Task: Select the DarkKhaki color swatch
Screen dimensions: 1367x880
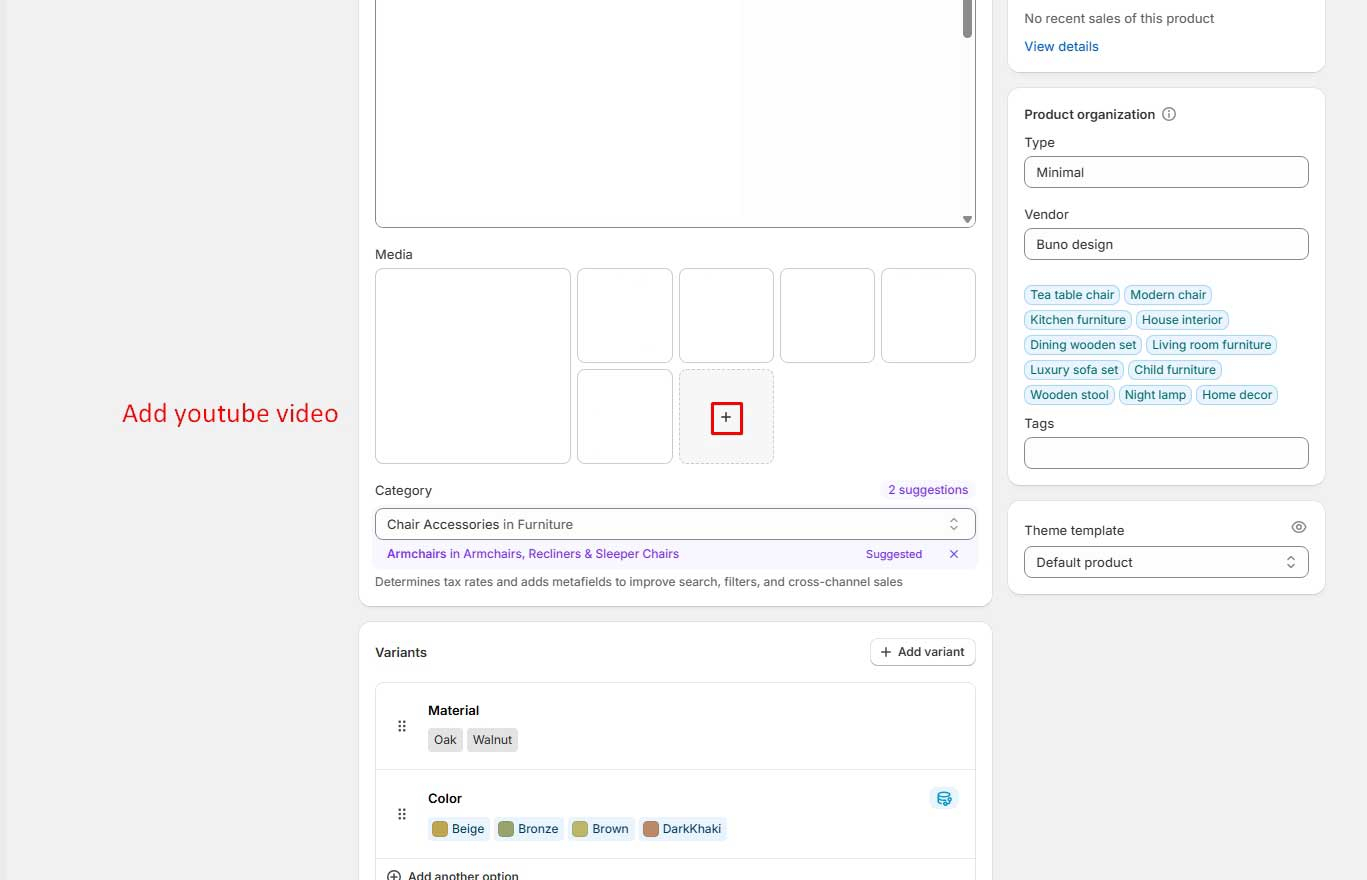Action: (x=683, y=829)
